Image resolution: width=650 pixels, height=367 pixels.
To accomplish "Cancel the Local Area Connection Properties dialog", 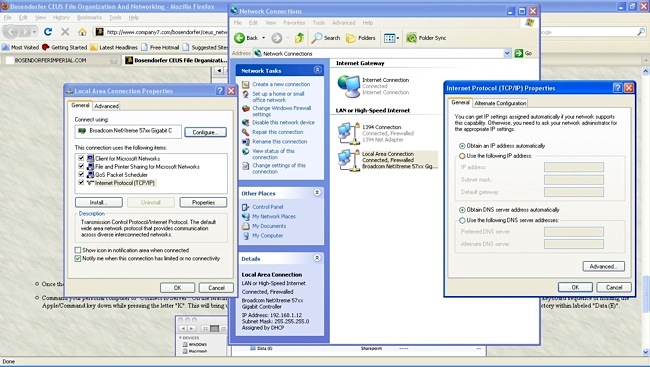I will [216, 287].
